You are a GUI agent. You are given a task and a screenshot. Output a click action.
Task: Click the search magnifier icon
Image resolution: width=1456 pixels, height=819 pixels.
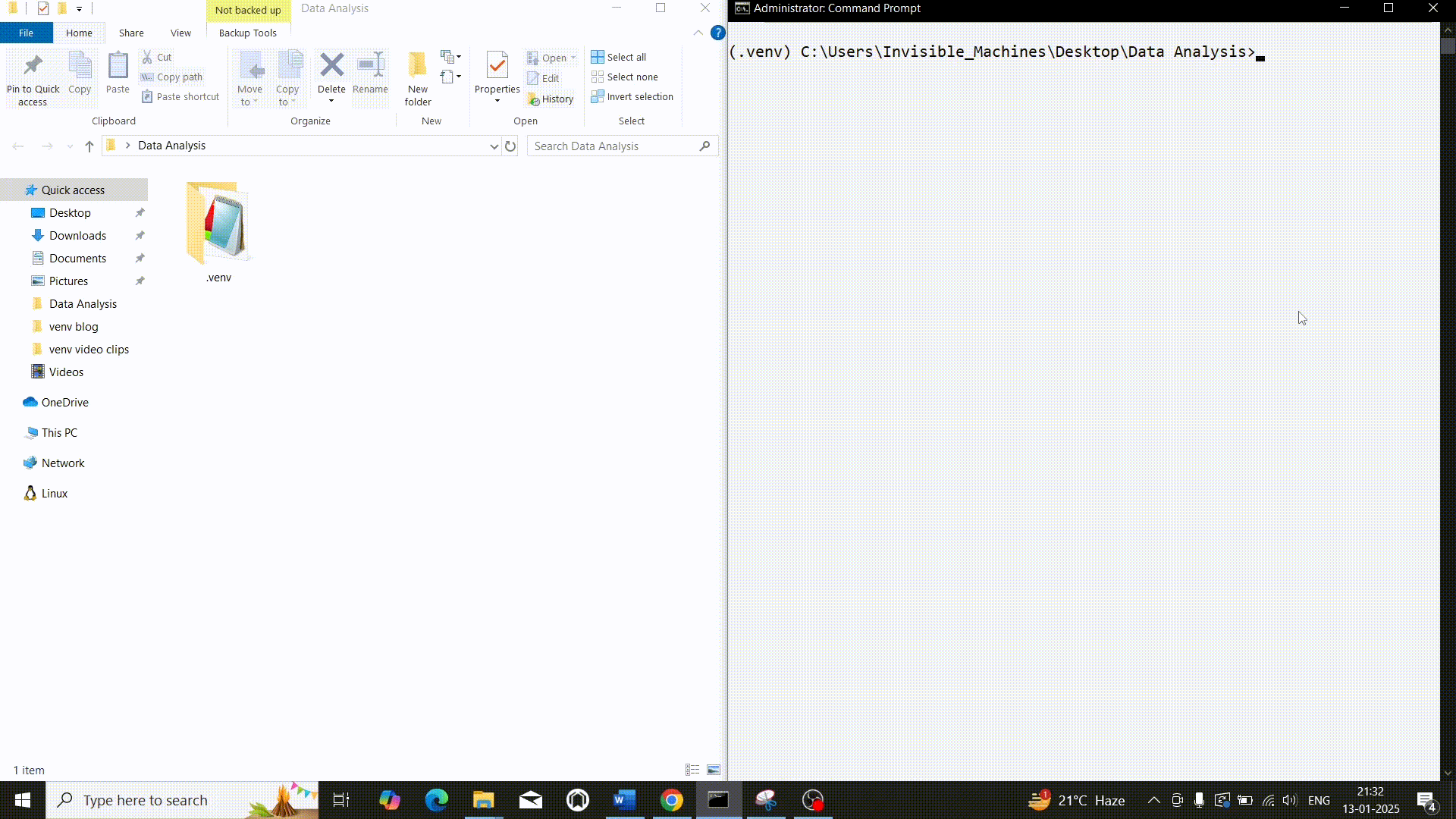pyautogui.click(x=704, y=146)
